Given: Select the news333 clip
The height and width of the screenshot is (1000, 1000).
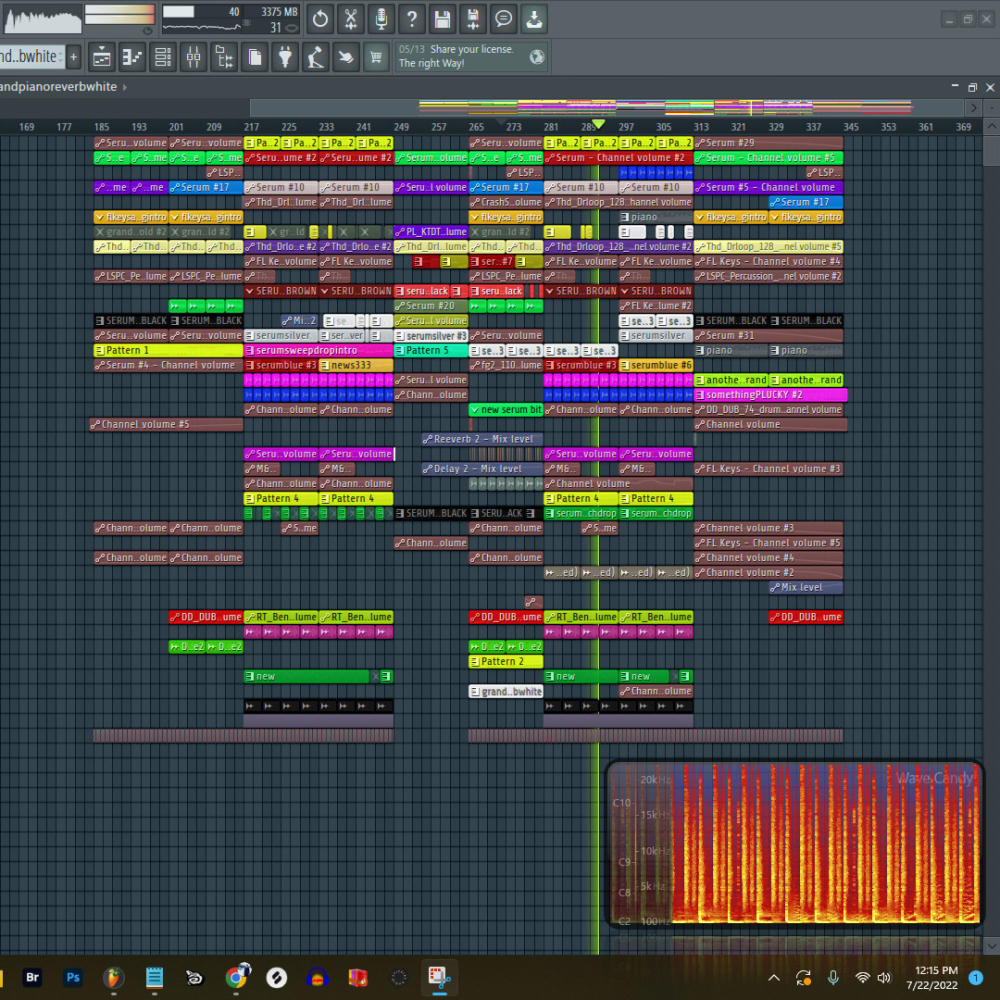Looking at the screenshot, I should click(356, 365).
